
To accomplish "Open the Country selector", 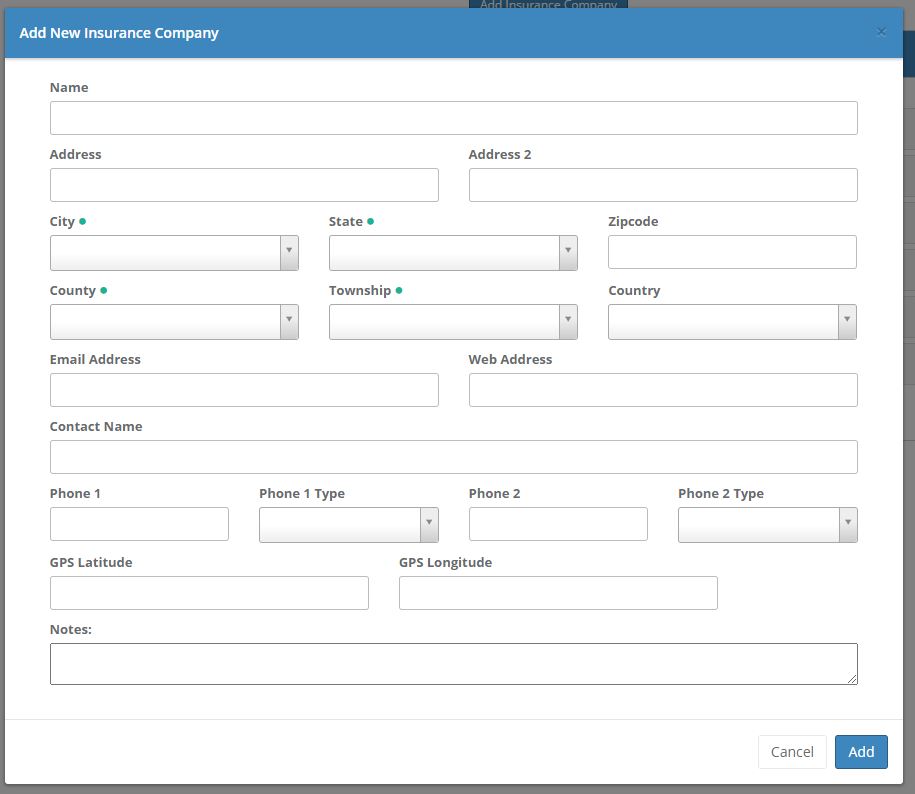I will (x=732, y=322).
